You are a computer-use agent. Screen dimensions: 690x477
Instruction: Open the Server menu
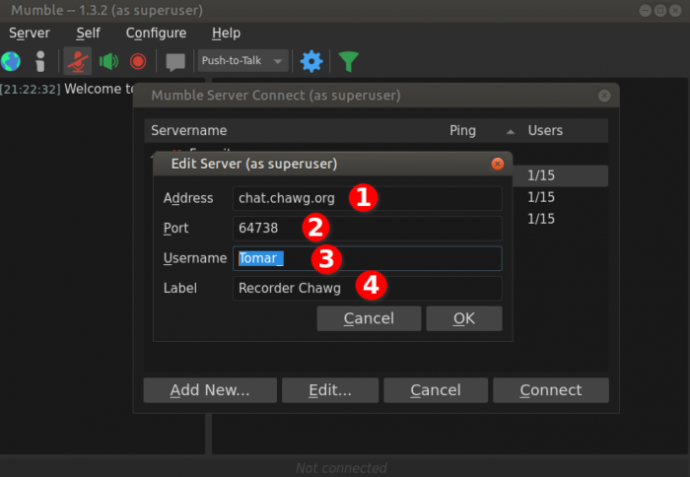click(x=29, y=33)
